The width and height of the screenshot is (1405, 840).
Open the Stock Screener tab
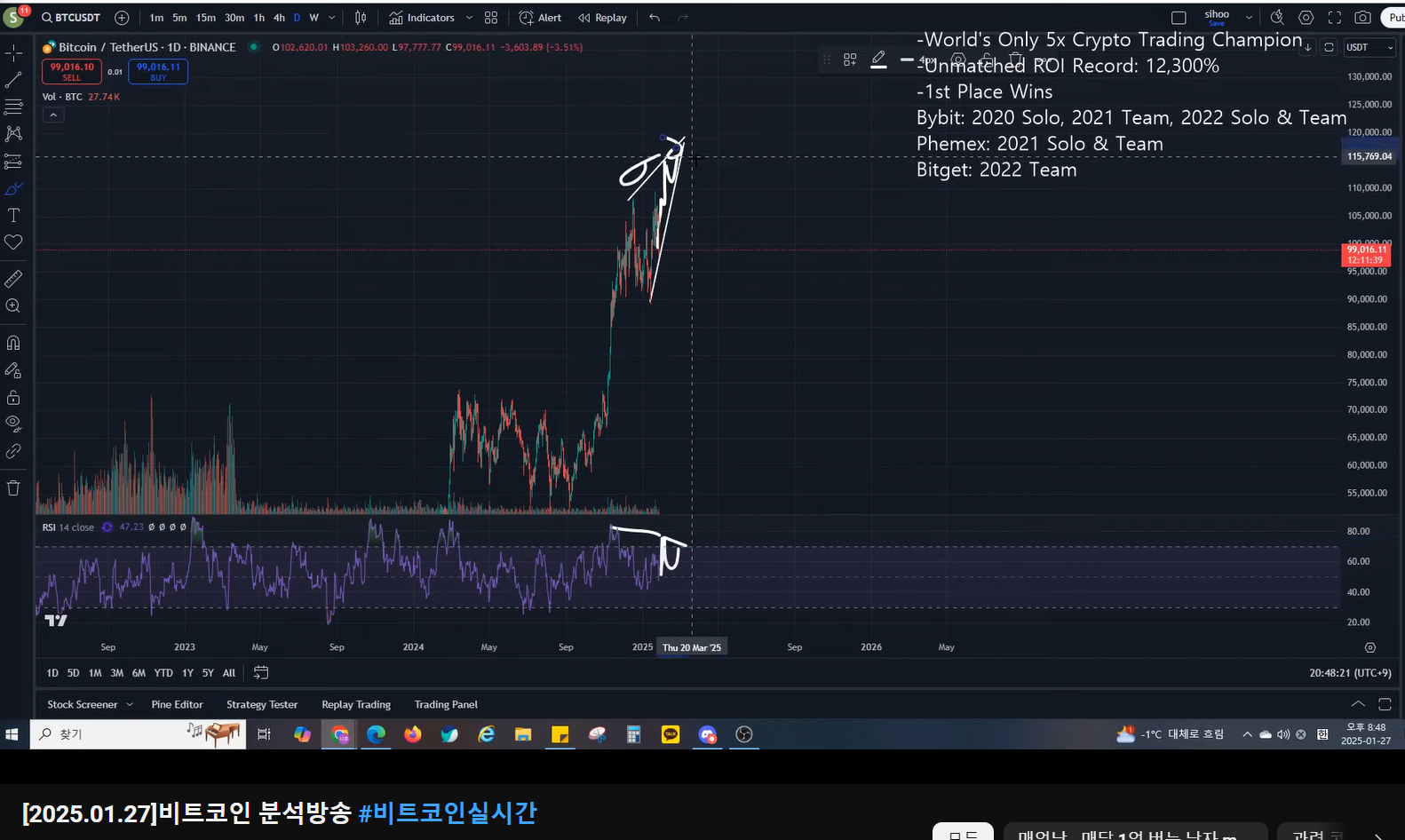pos(82,704)
